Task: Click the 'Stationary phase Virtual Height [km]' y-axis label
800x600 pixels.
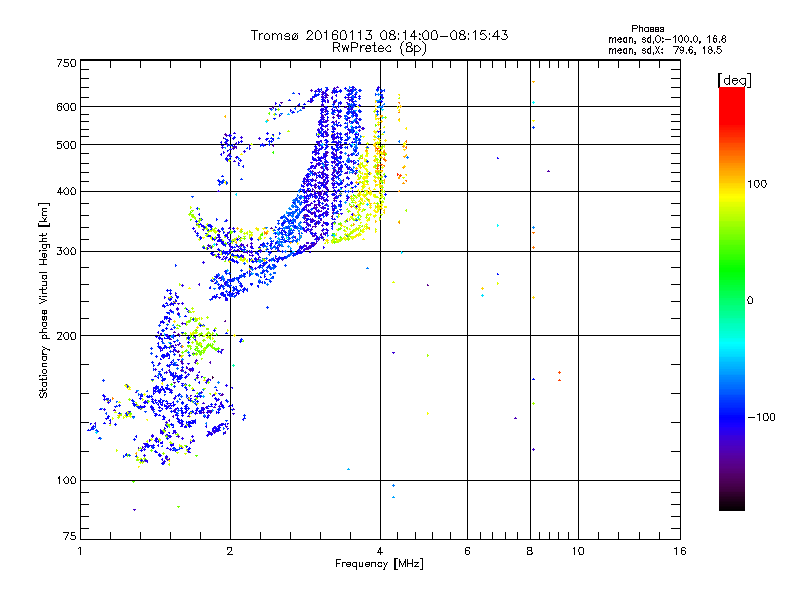Action: (x=44, y=300)
